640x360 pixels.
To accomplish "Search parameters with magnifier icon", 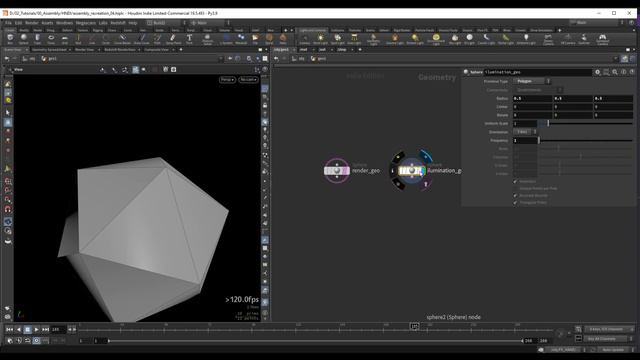I will click(615, 72).
